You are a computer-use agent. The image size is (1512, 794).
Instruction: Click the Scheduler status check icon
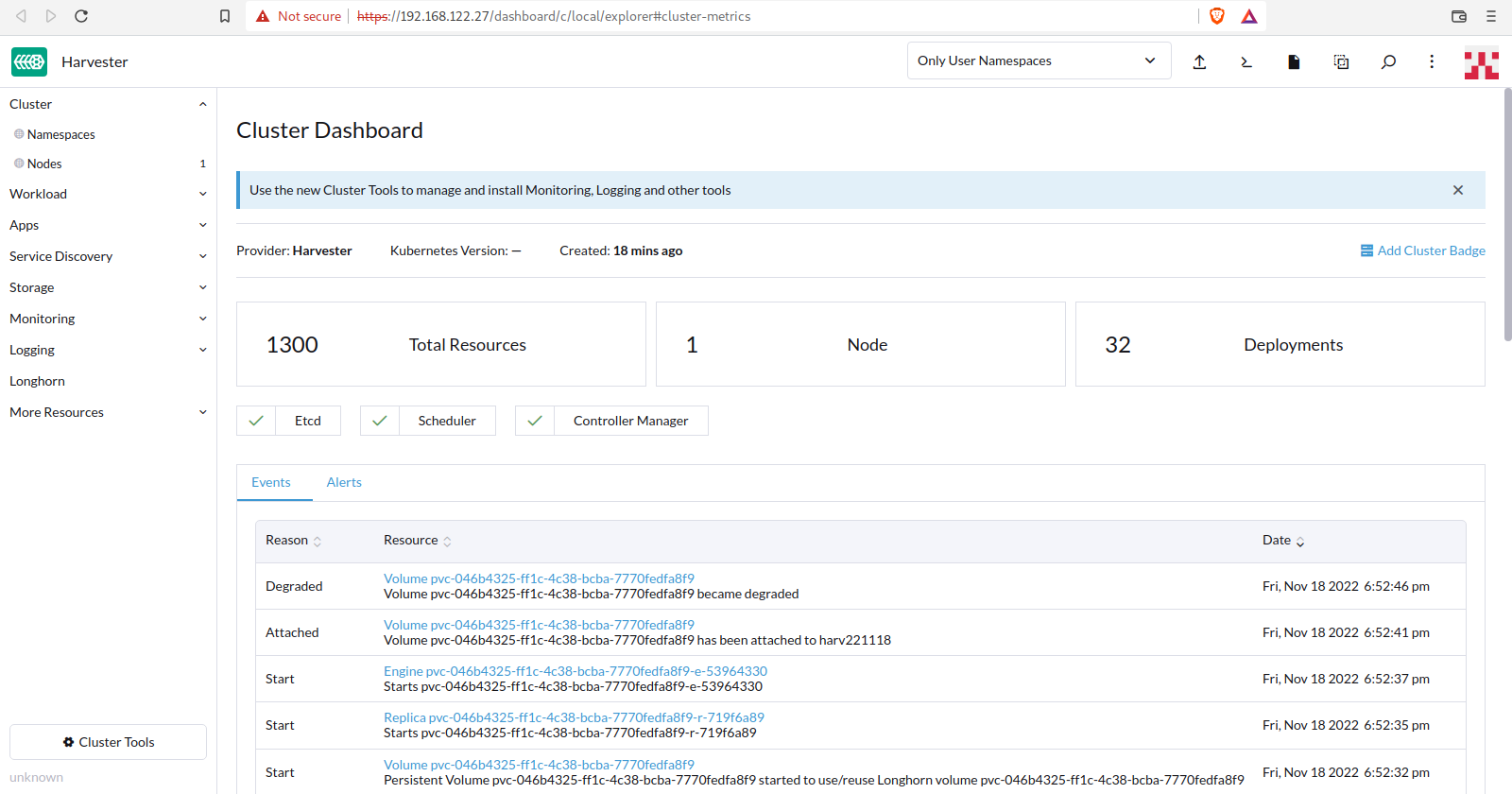(380, 421)
